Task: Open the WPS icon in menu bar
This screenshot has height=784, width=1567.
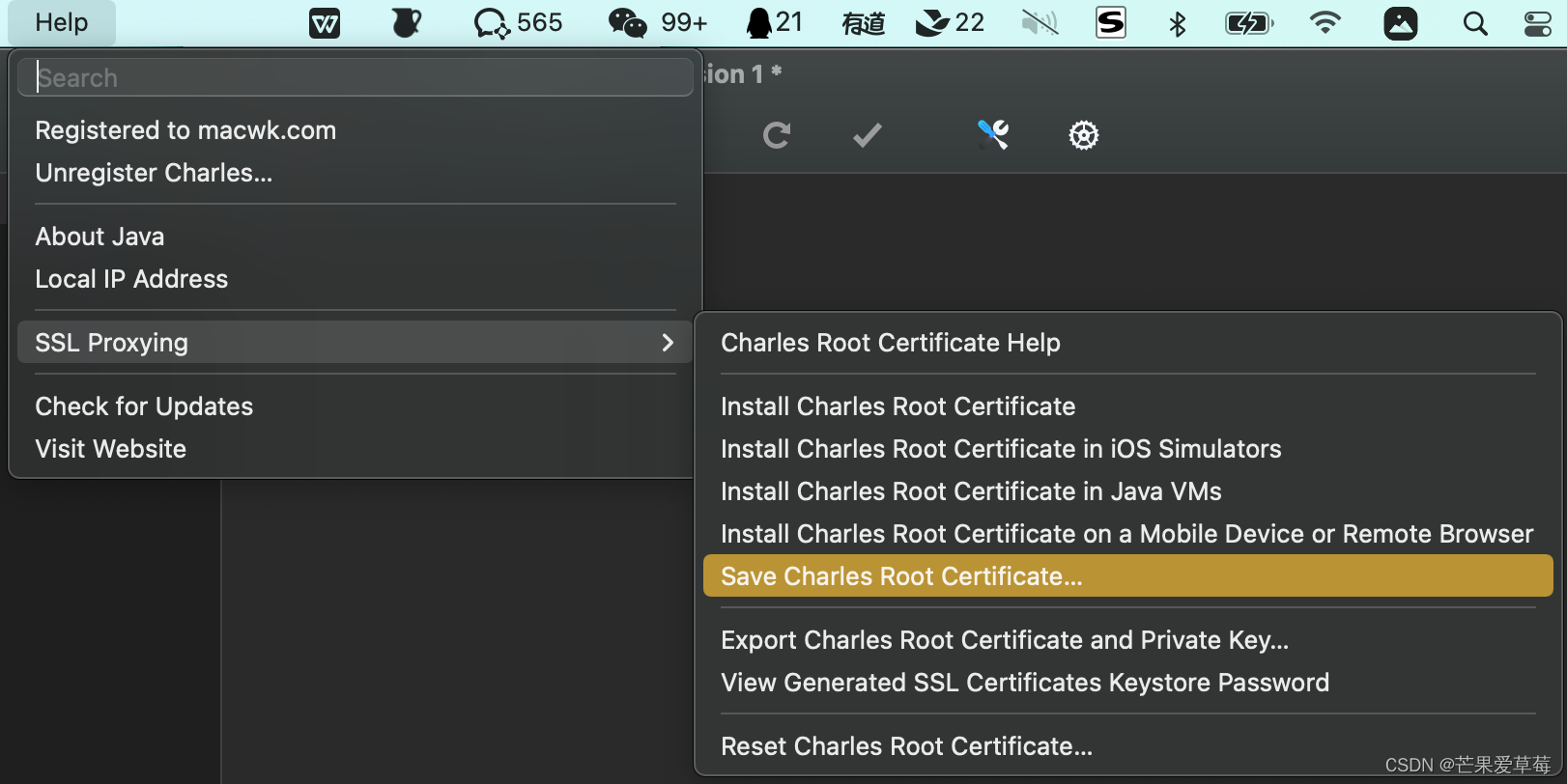Action: tap(325, 23)
